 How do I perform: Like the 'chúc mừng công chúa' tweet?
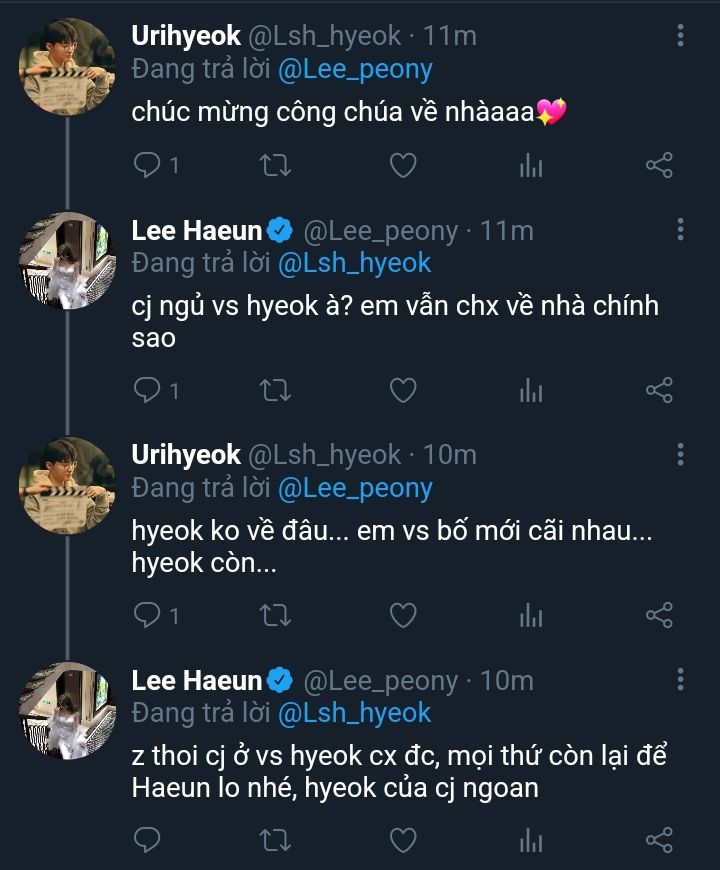[402, 166]
